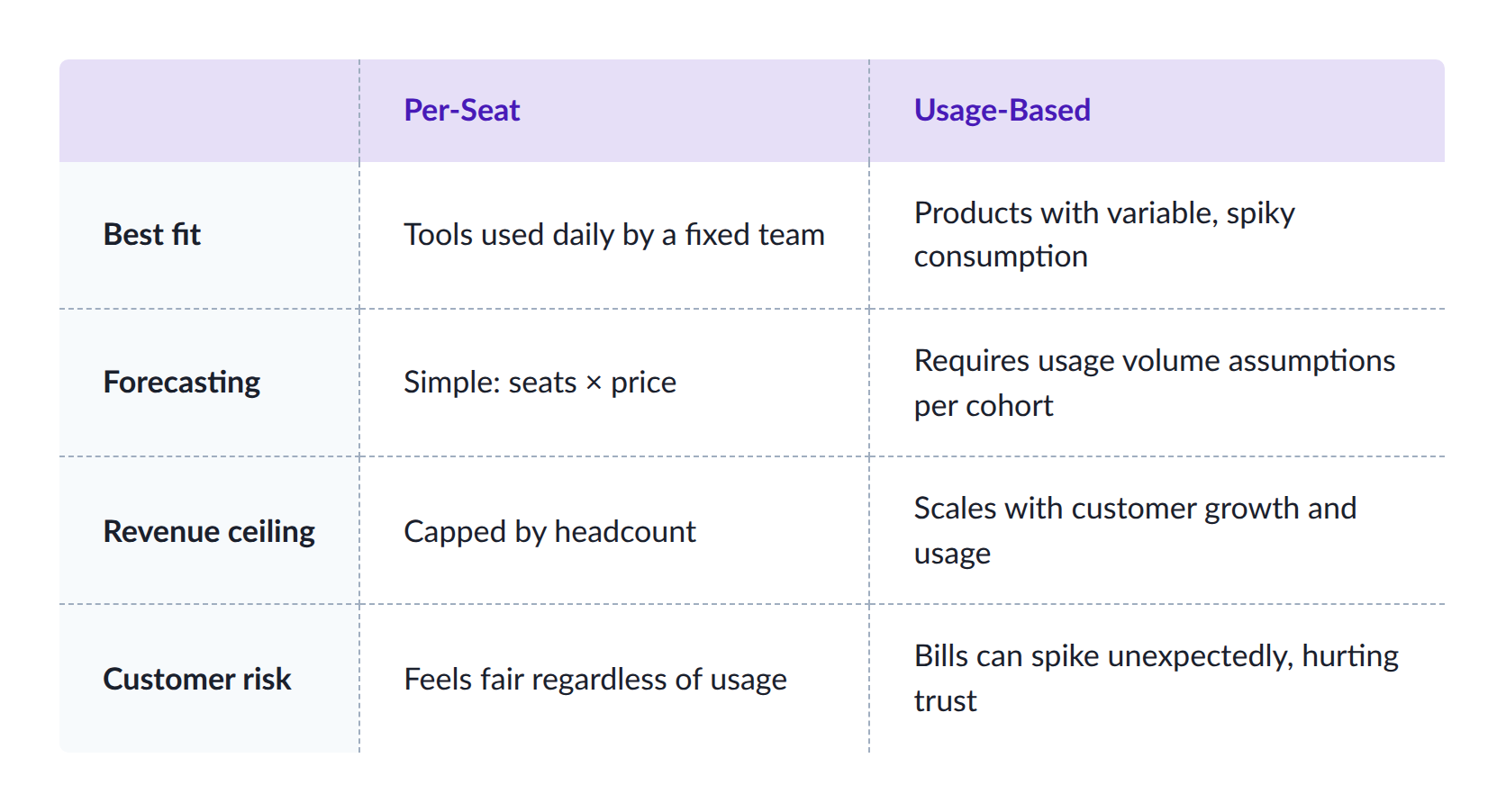The width and height of the screenshot is (1506, 812).
Task: Select the Revenue ceiling row label
Action: 209,531
